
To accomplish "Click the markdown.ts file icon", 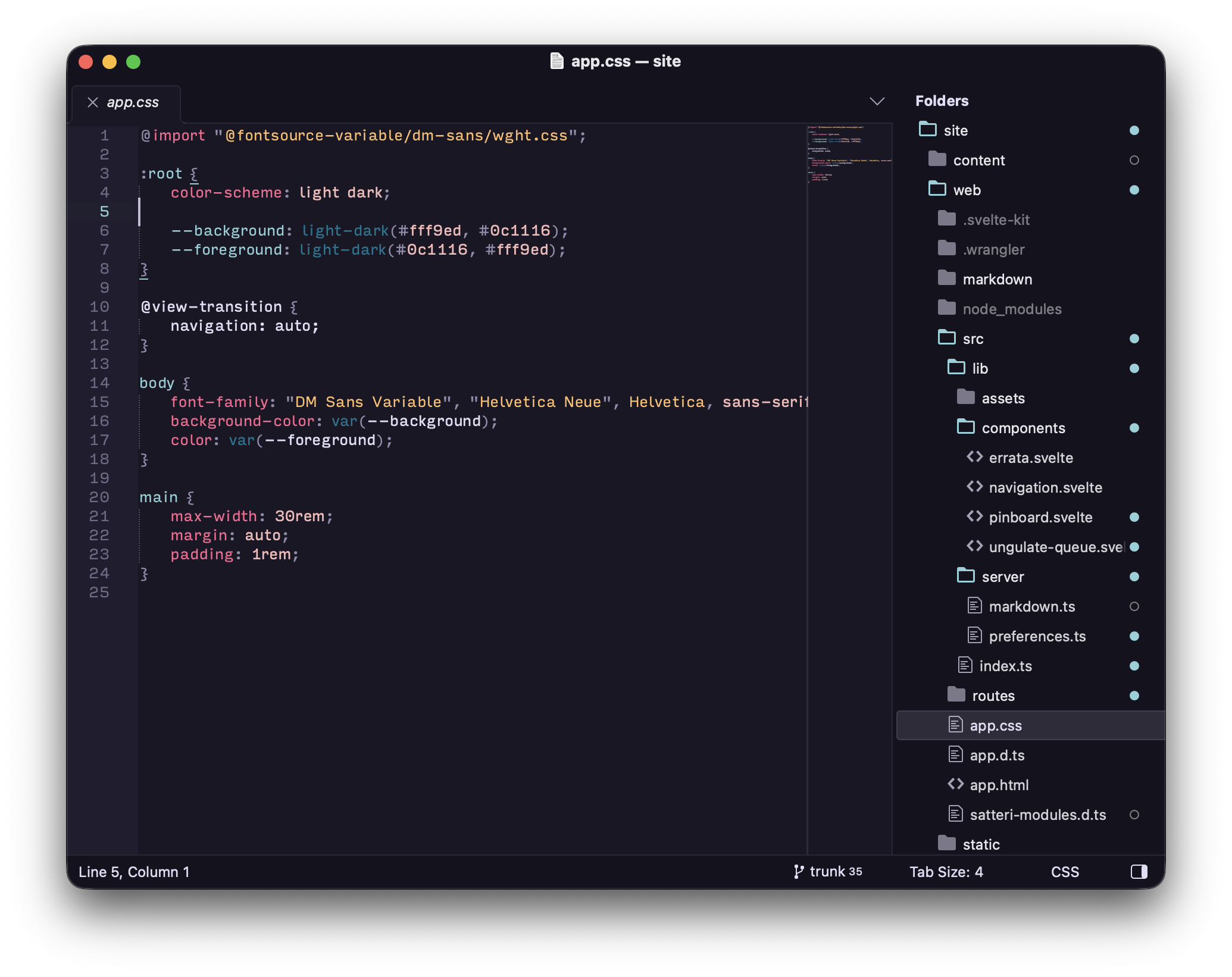I will 974,606.
